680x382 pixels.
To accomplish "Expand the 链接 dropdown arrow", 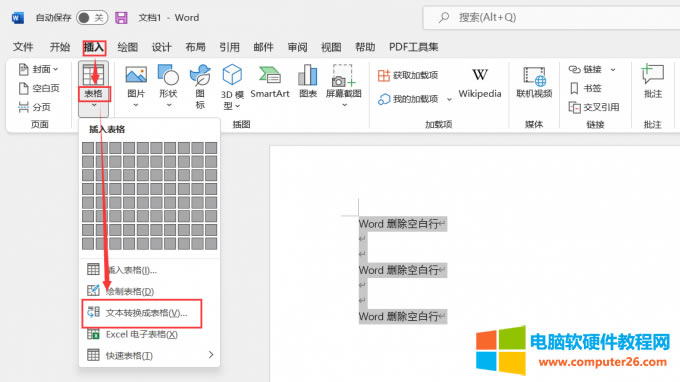I will click(x=613, y=69).
